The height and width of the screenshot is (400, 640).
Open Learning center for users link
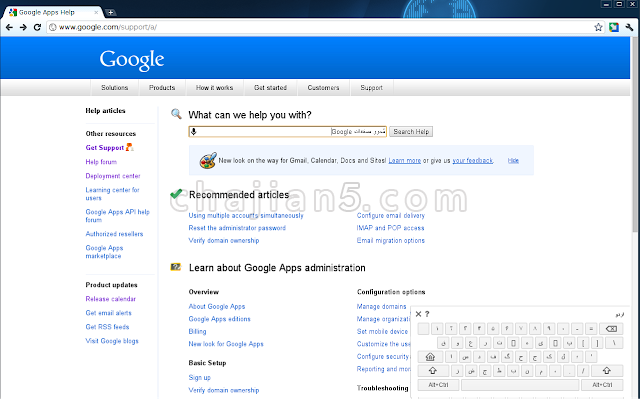[x=113, y=194]
